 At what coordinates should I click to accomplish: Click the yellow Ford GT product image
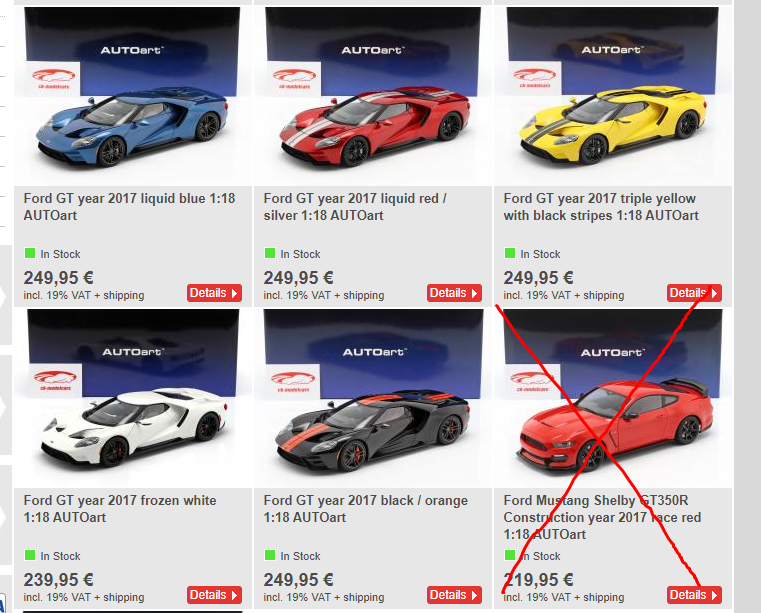coord(612,96)
